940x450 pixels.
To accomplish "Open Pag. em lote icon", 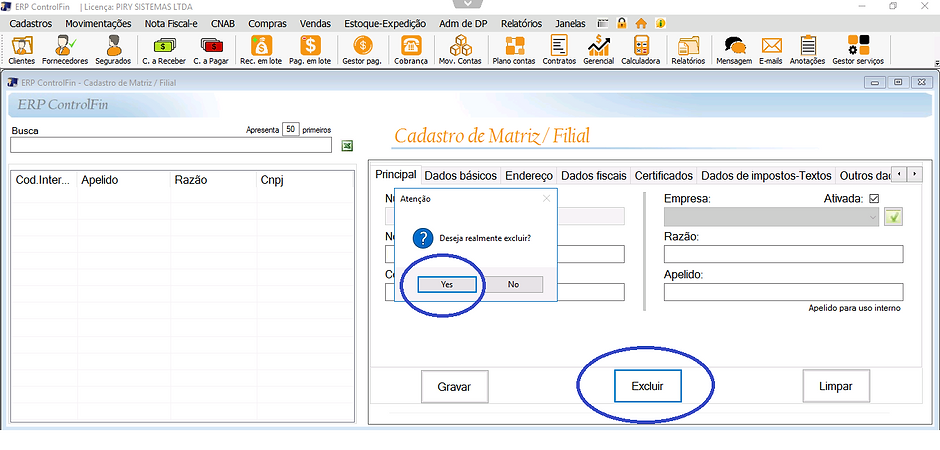I will 310,50.
